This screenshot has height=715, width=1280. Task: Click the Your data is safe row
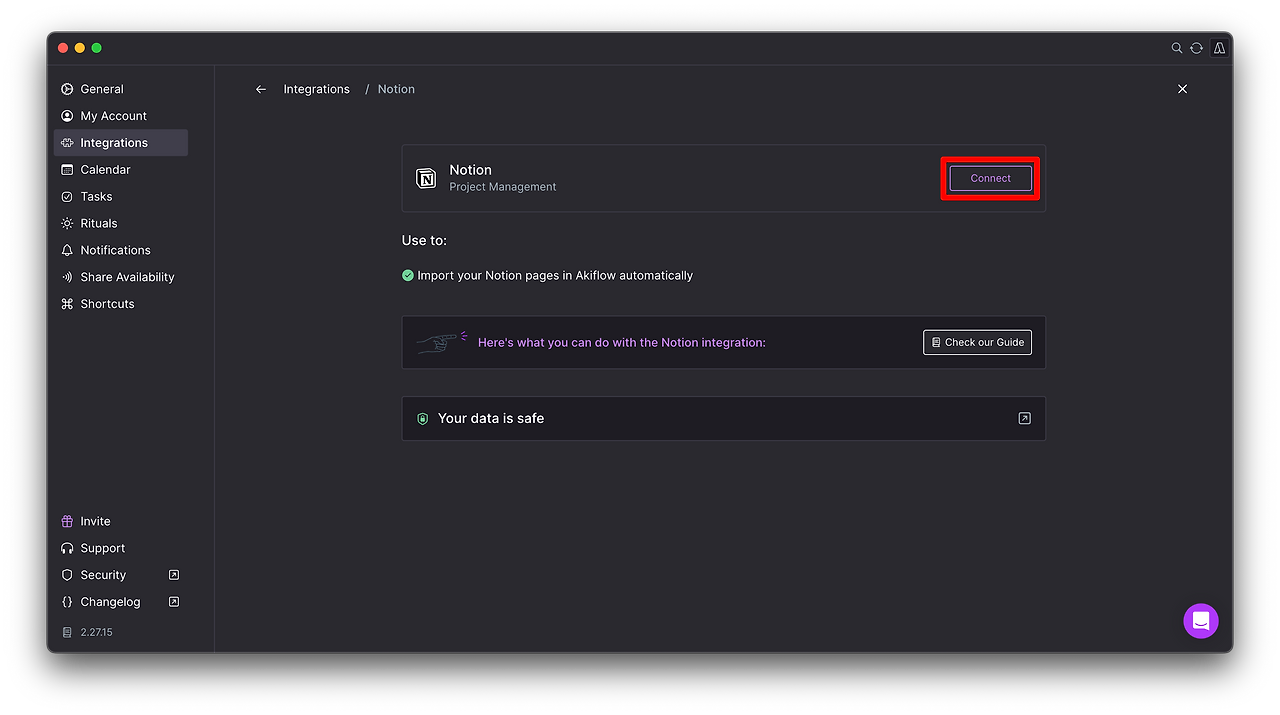pyautogui.click(x=723, y=418)
